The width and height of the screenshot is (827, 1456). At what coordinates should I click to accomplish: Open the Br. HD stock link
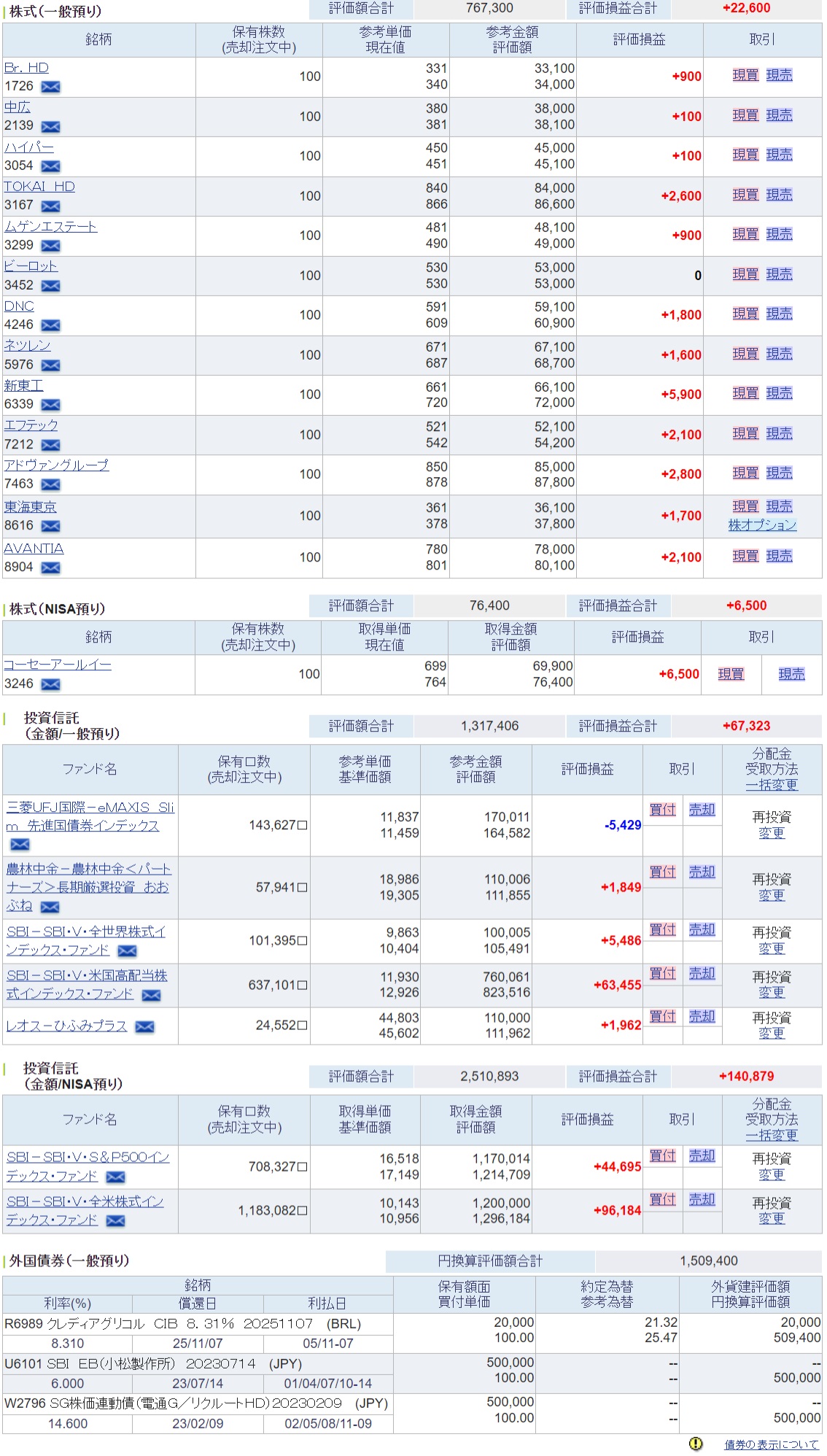click(x=26, y=68)
